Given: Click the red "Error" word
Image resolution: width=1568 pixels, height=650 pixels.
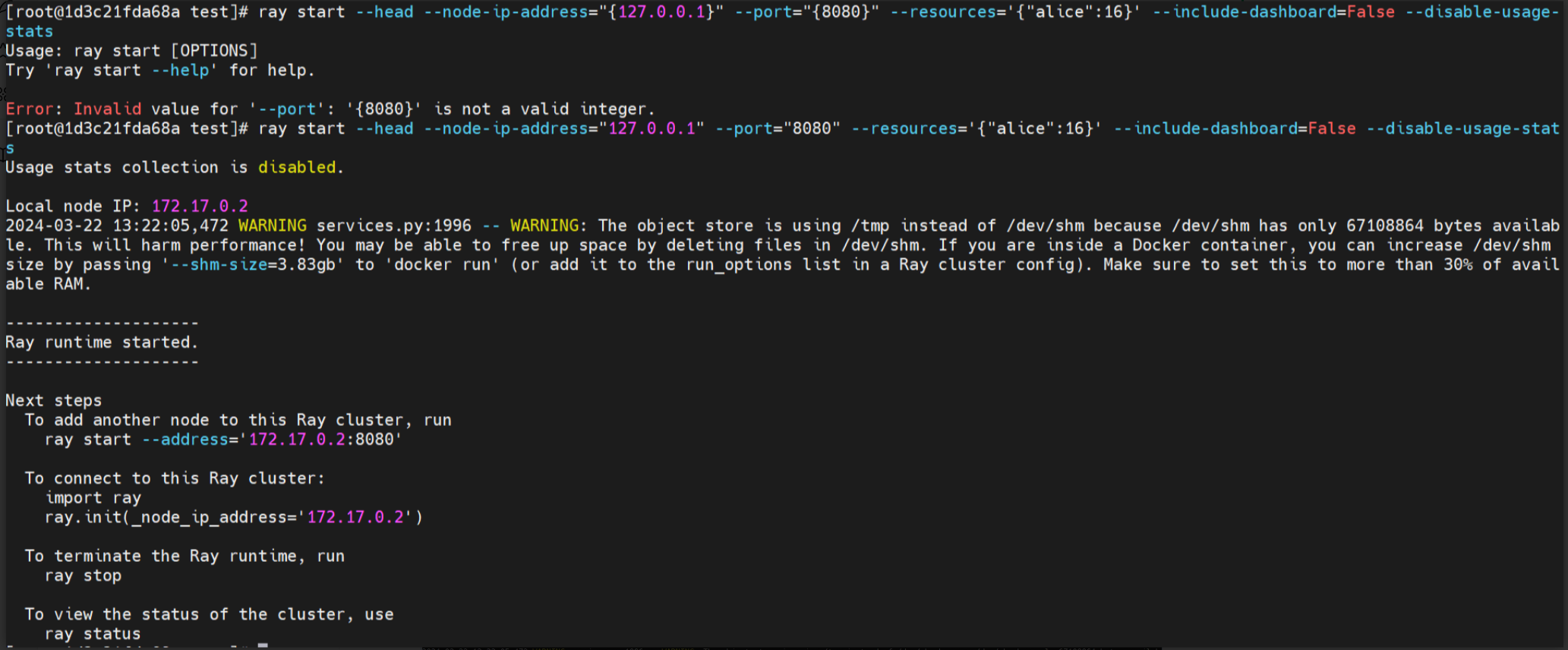Looking at the screenshot, I should [29, 109].
